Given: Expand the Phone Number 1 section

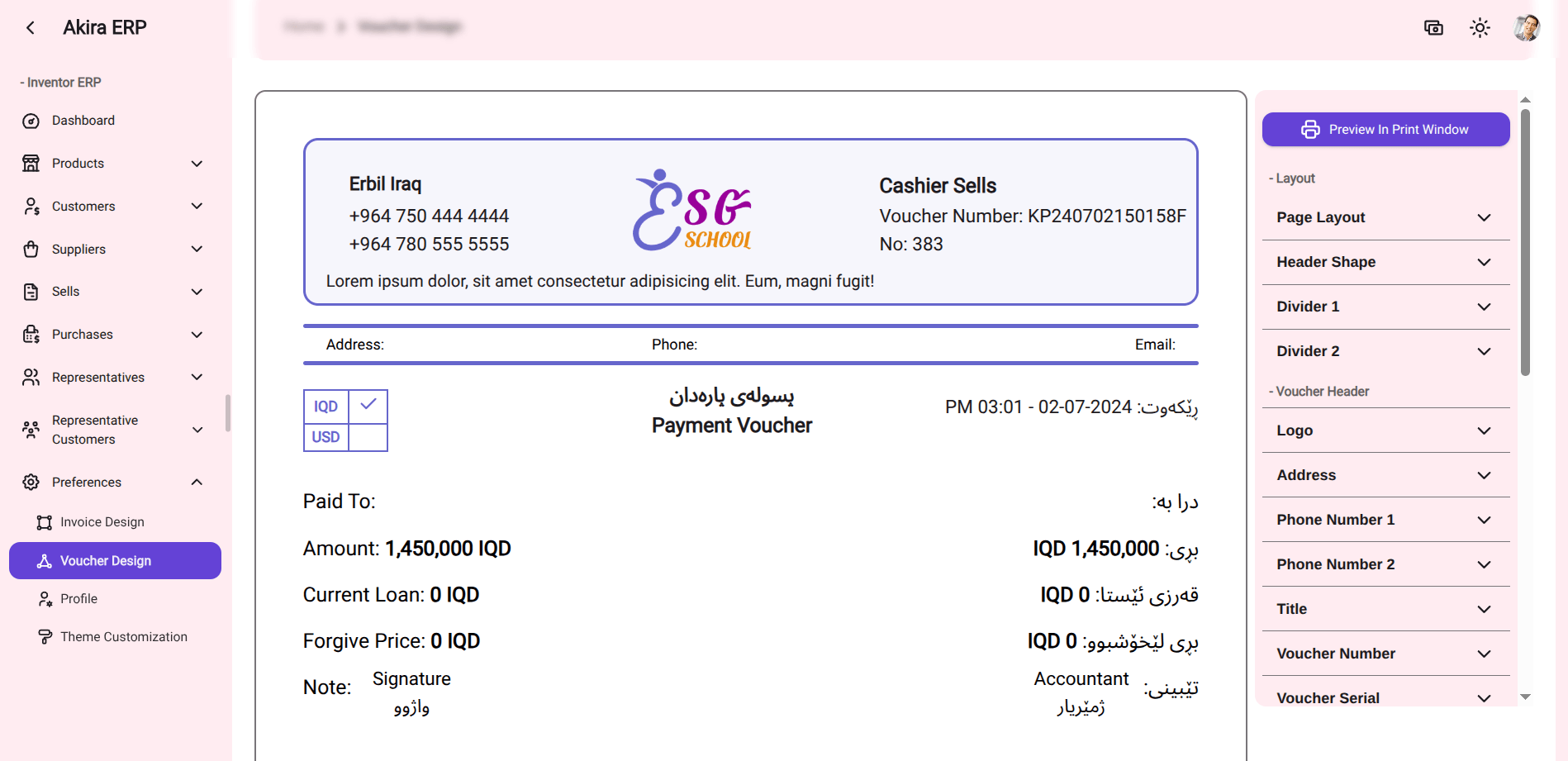Looking at the screenshot, I should click(1385, 520).
